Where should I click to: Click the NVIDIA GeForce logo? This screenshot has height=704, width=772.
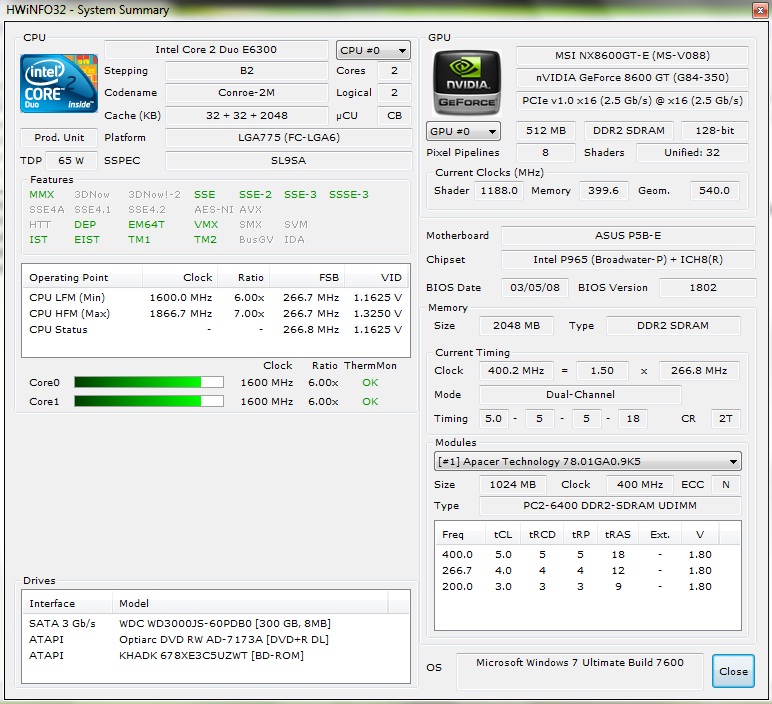466,82
